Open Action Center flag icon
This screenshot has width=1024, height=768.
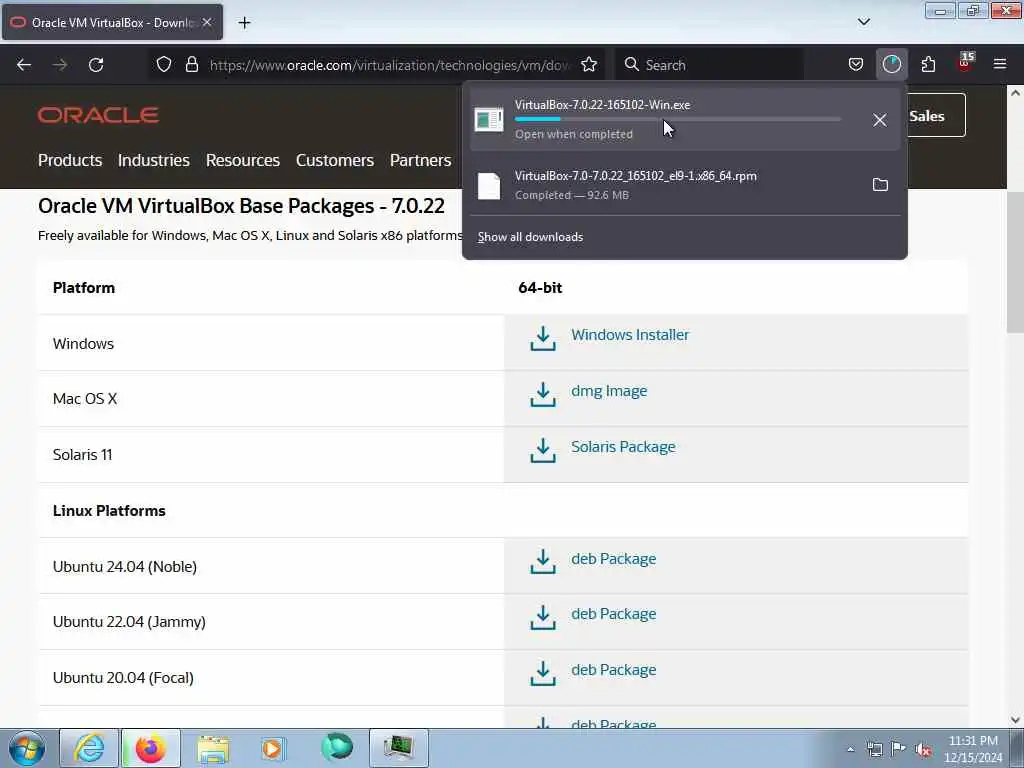tap(899, 748)
